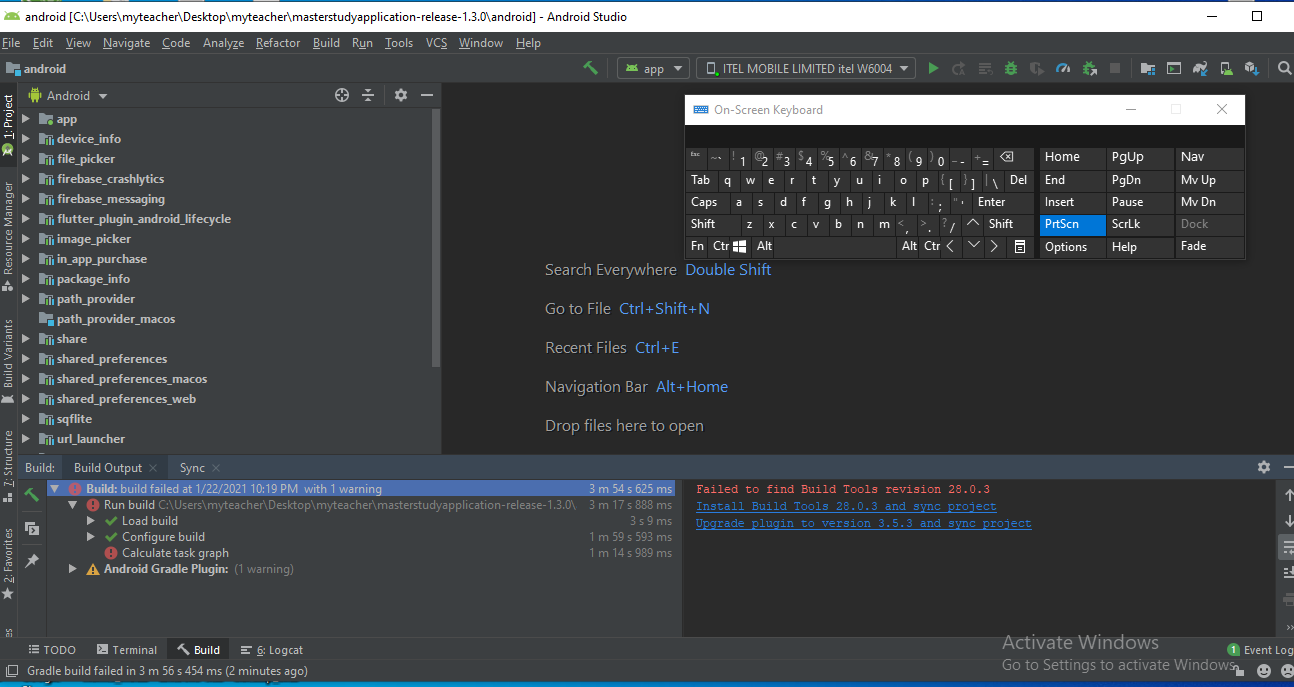Image resolution: width=1294 pixels, height=687 pixels.
Task: Click the hammer icon in Build panel sidebar
Action: pyautogui.click(x=32, y=494)
